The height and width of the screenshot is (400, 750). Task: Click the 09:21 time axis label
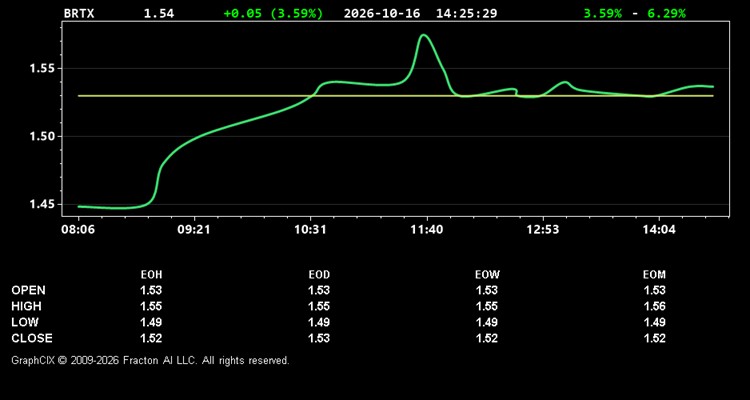click(x=194, y=230)
